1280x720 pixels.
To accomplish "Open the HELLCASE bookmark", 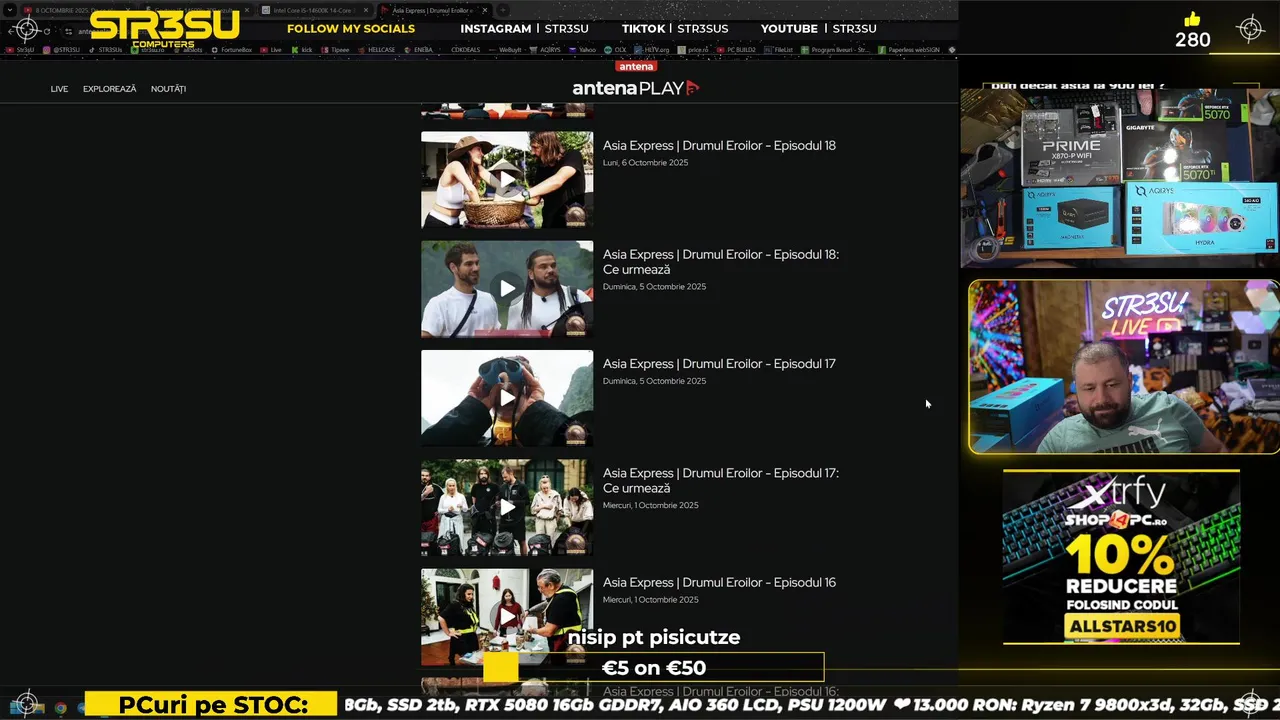I will [x=377, y=49].
